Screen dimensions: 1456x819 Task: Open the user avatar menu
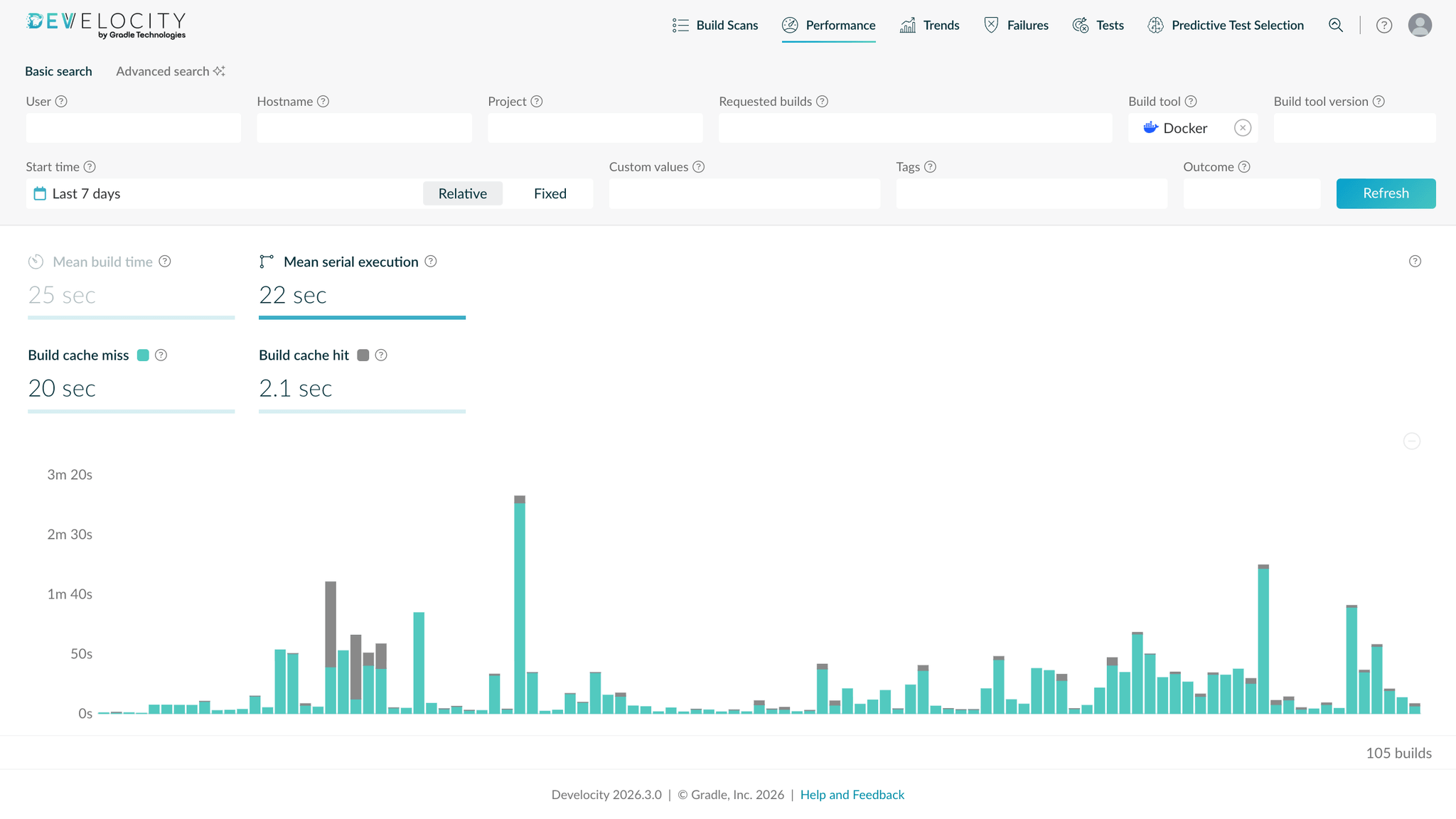click(x=1420, y=25)
